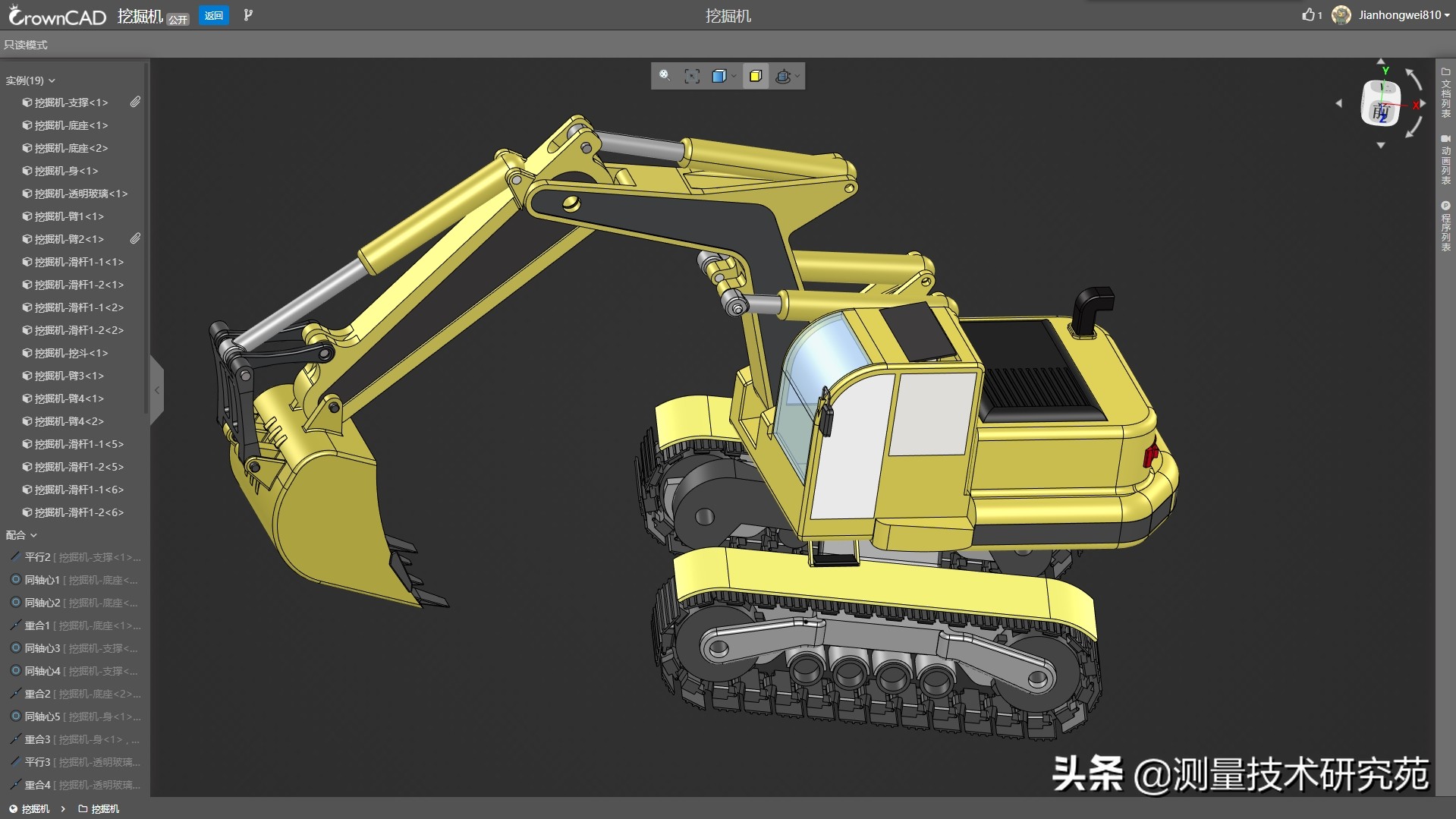Collapse the left panel with the side handle
The image size is (1456, 819).
pos(157,390)
